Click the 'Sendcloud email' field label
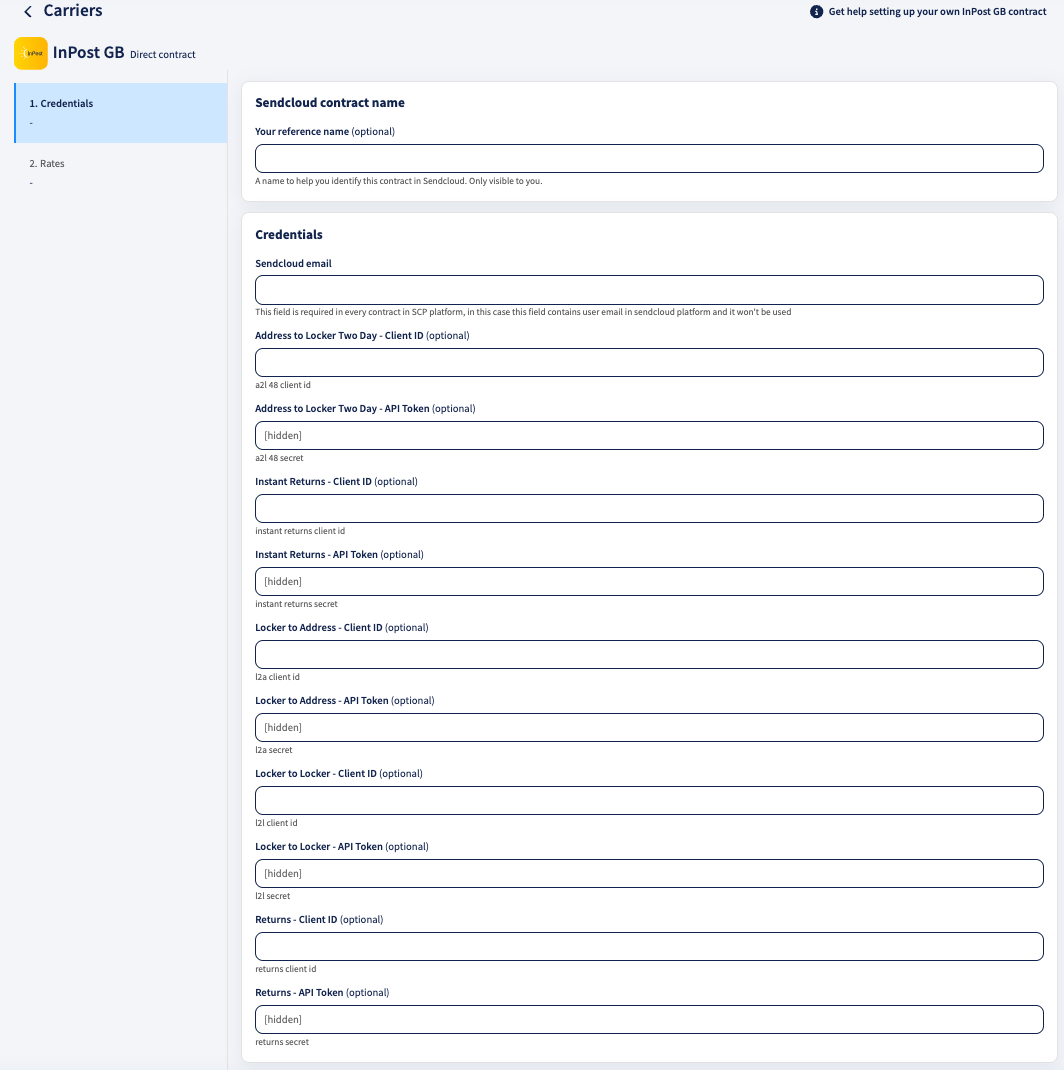This screenshot has height=1070, width=1064. click(293, 263)
